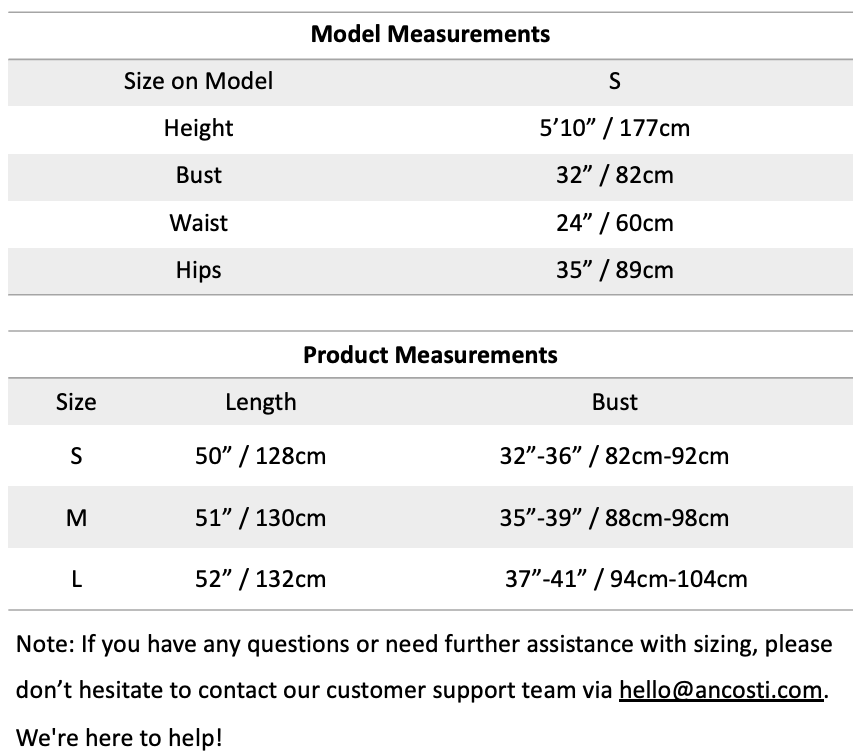The height and width of the screenshot is (756, 864).
Task: Click the model Bust value 32" / 82cm
Action: [614, 175]
